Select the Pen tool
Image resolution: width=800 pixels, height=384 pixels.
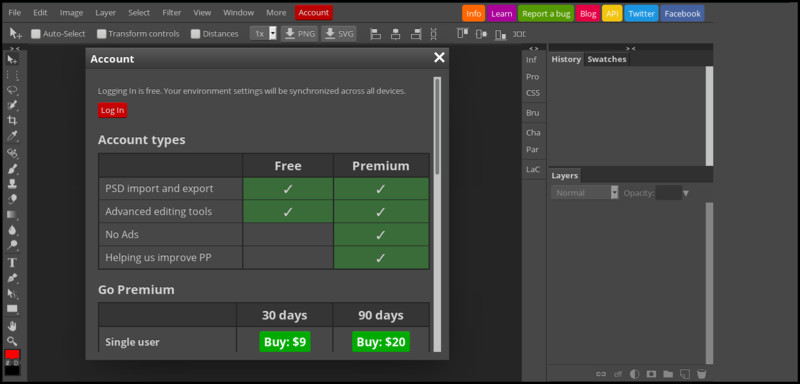(x=12, y=278)
